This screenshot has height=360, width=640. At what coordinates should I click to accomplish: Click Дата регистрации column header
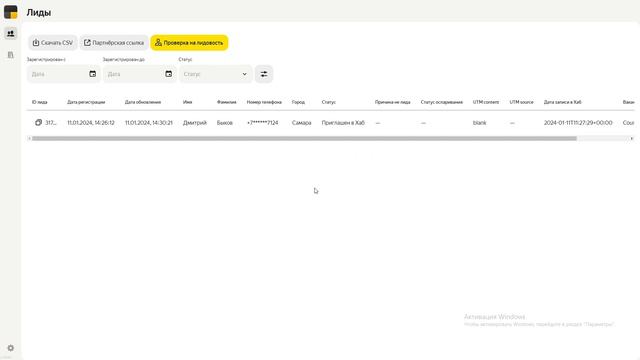click(x=86, y=102)
